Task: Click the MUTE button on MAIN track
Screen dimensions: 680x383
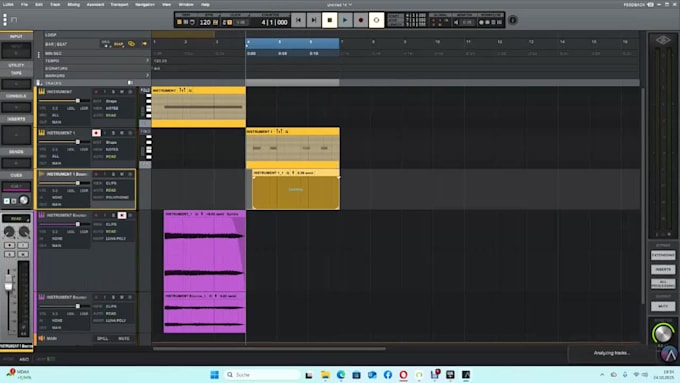Action: point(124,338)
